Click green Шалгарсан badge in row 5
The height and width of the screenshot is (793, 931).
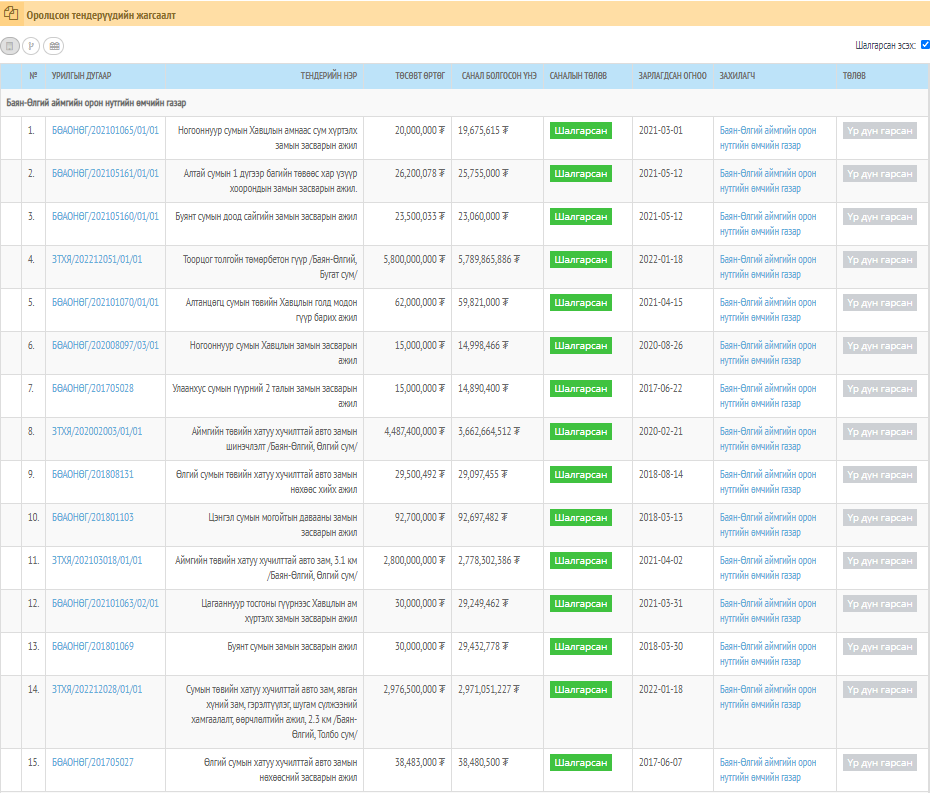point(580,302)
